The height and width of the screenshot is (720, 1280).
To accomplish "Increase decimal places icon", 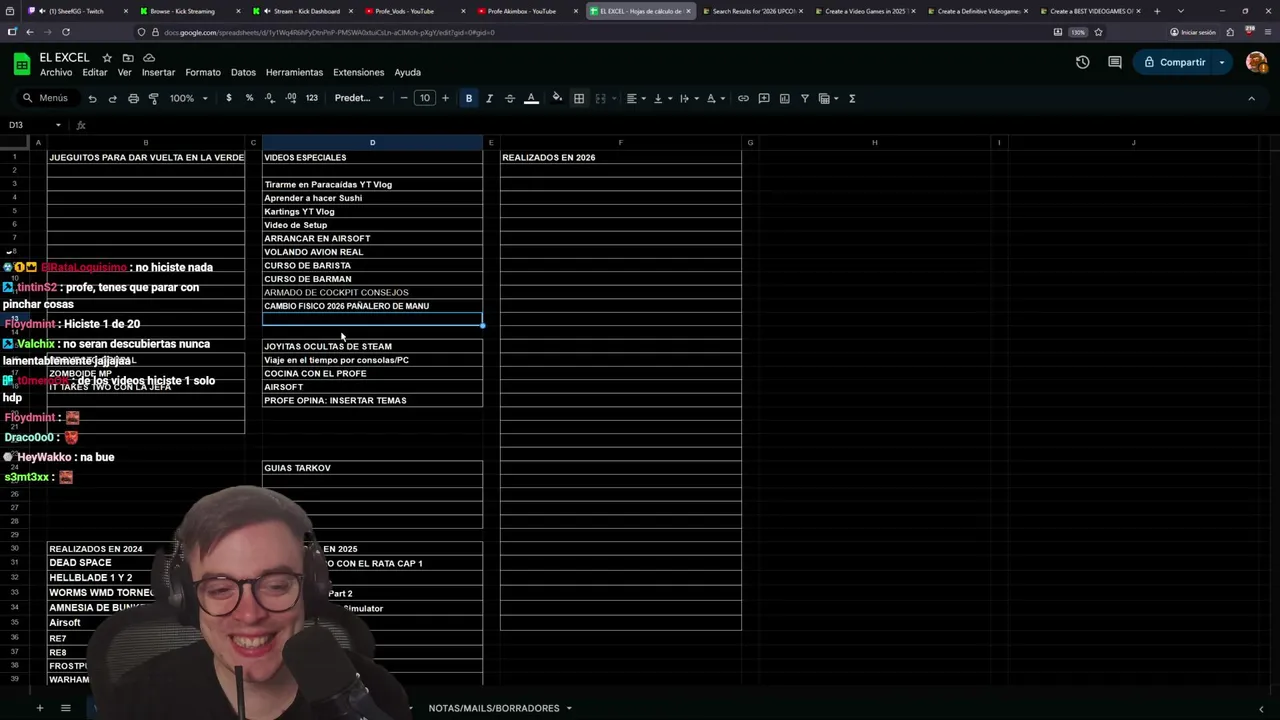I will [x=291, y=98].
